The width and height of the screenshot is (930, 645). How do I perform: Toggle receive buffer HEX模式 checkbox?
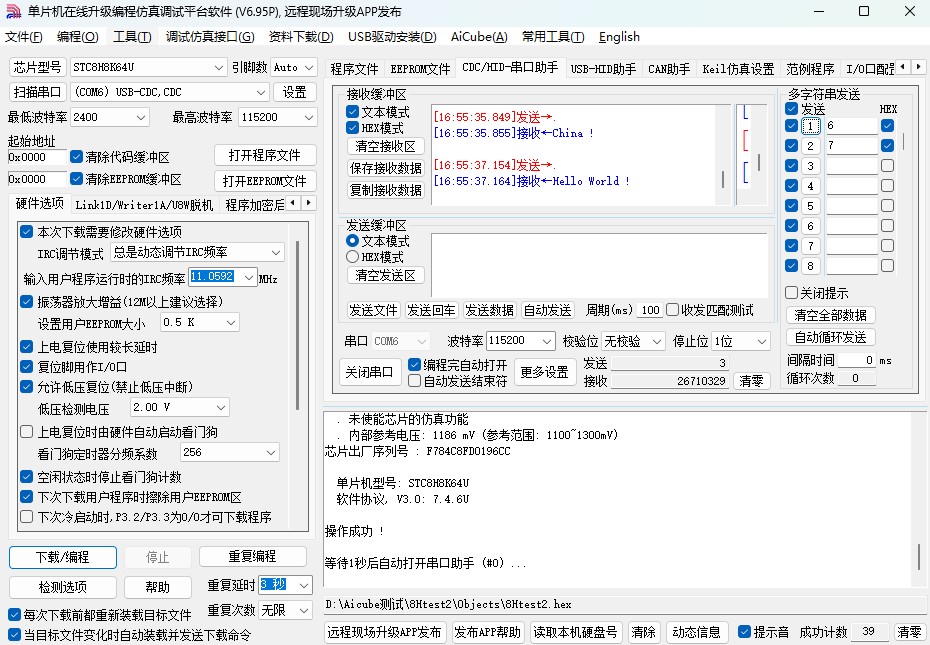tap(352, 128)
